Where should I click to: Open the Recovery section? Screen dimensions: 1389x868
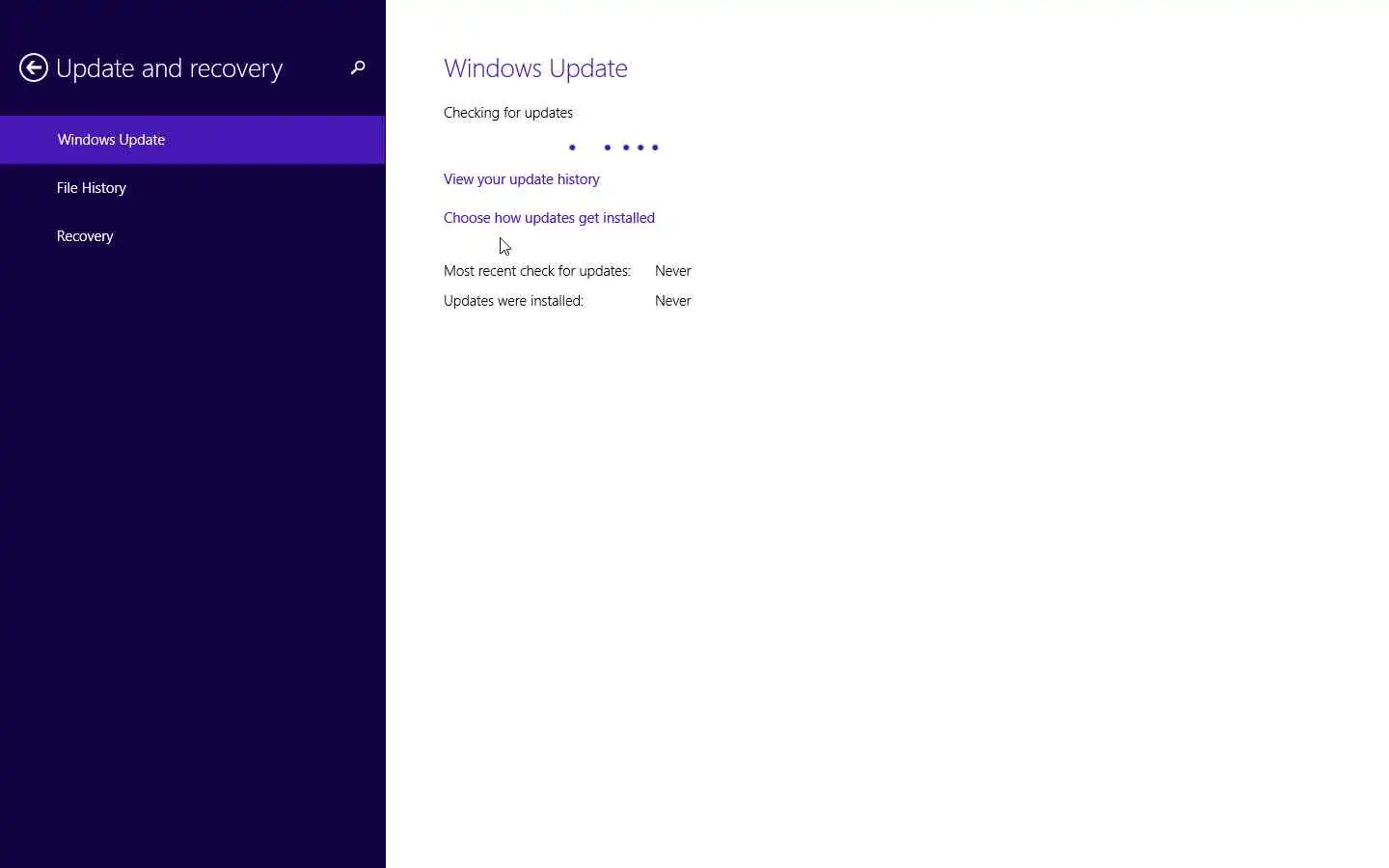[193, 236]
